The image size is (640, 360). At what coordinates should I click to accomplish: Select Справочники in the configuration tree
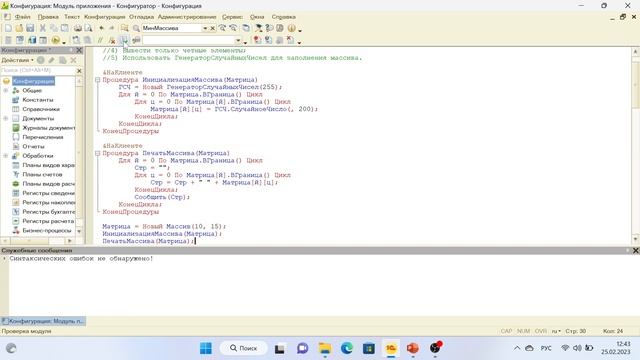coord(41,109)
